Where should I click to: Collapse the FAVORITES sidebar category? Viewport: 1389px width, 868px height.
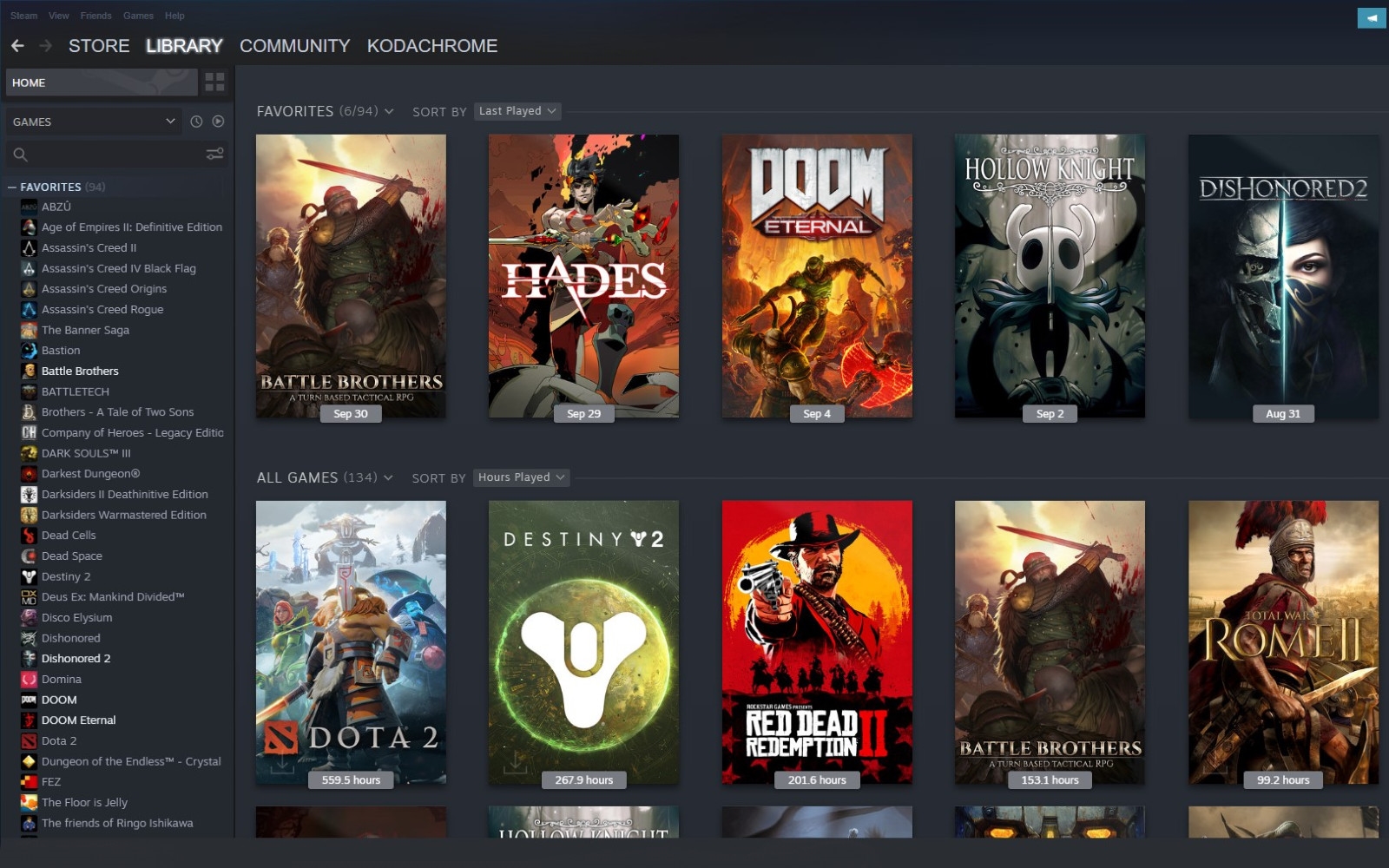coord(12,187)
